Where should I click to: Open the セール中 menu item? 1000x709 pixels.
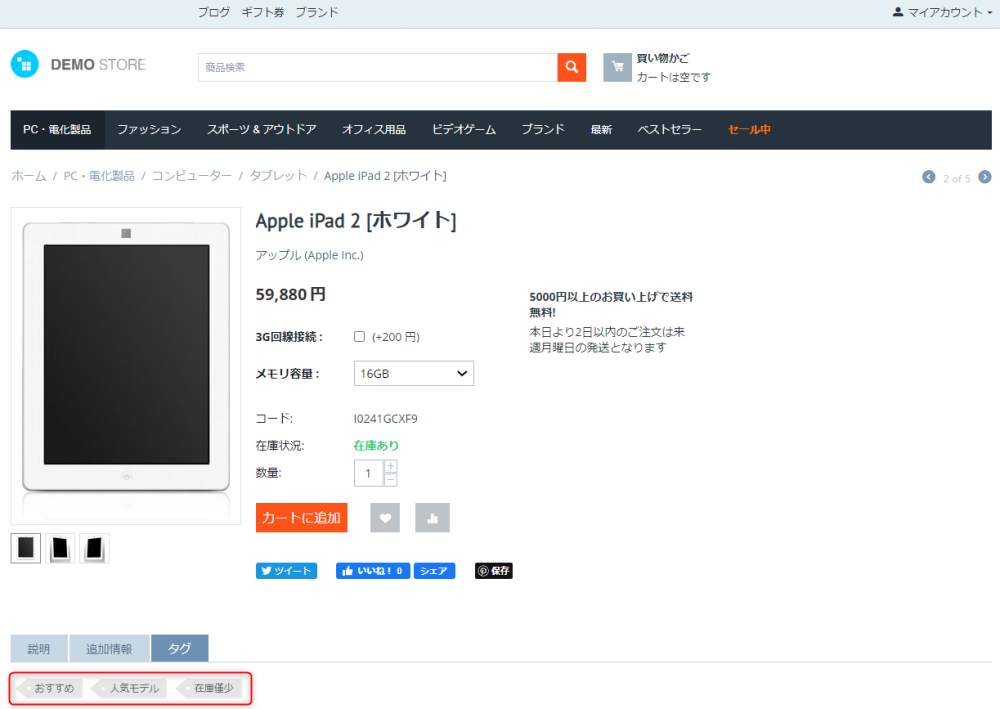click(x=749, y=129)
